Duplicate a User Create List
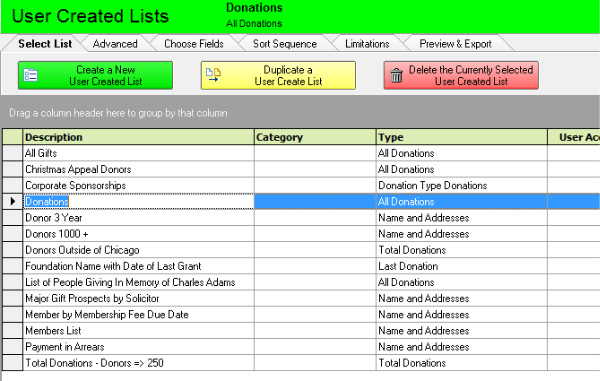Screen dimensions: 600x381 tap(278, 75)
